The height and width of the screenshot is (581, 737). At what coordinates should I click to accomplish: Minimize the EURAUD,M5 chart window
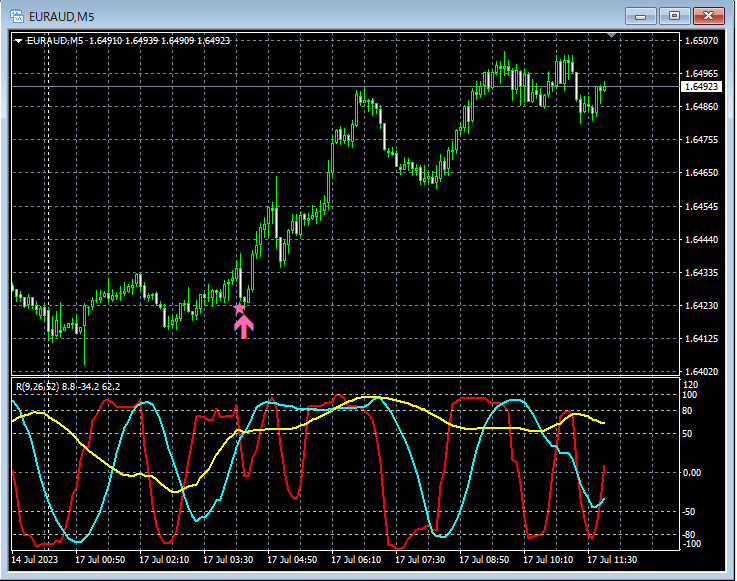point(641,15)
